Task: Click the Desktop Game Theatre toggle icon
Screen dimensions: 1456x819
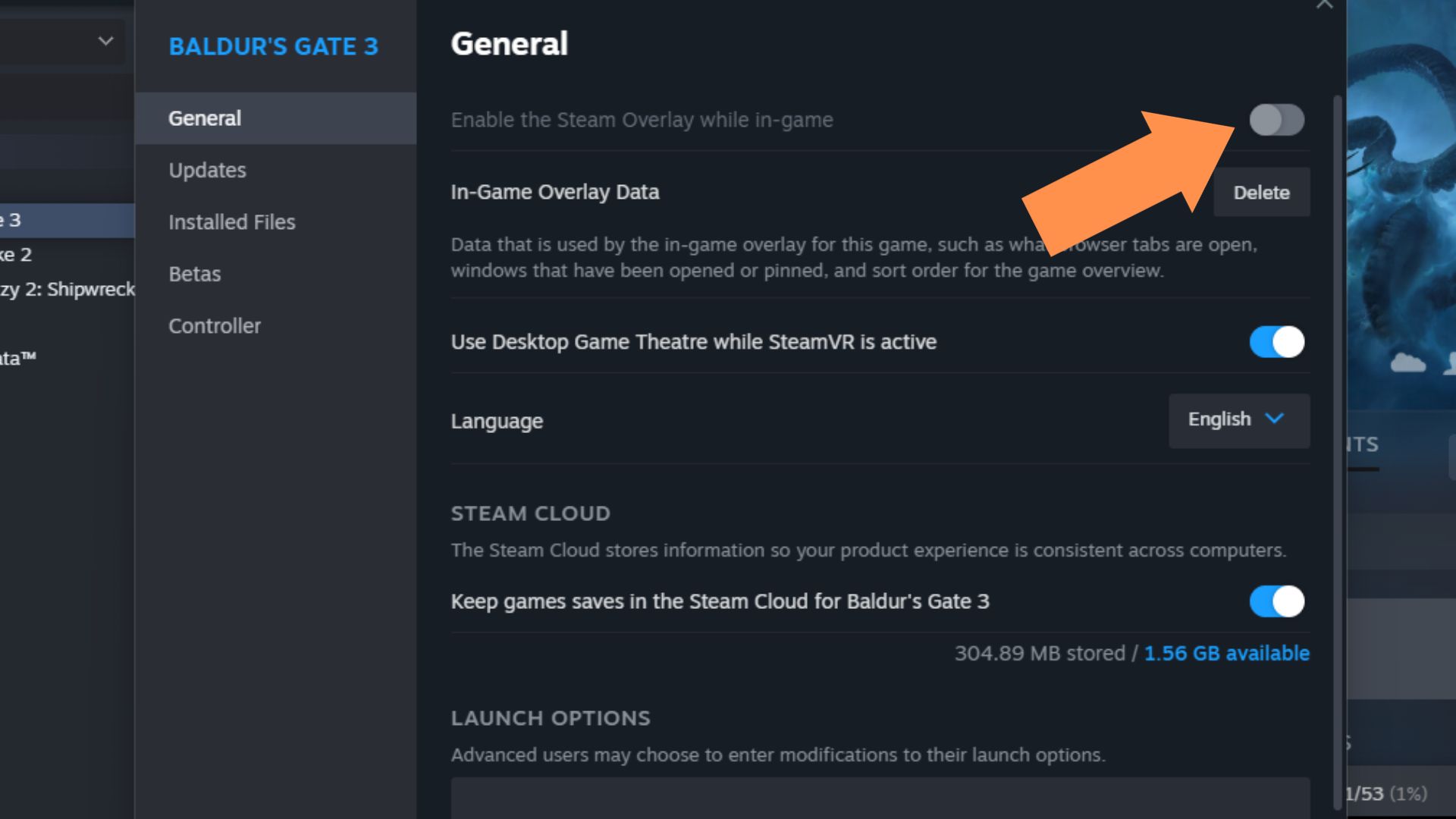Action: click(1276, 342)
